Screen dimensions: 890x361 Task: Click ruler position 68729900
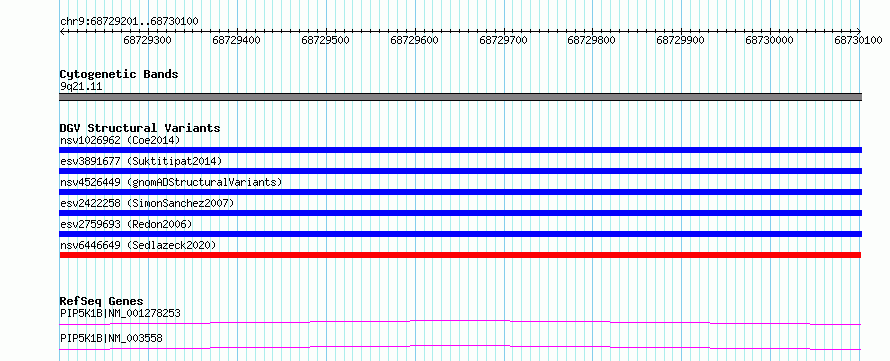tap(681, 40)
